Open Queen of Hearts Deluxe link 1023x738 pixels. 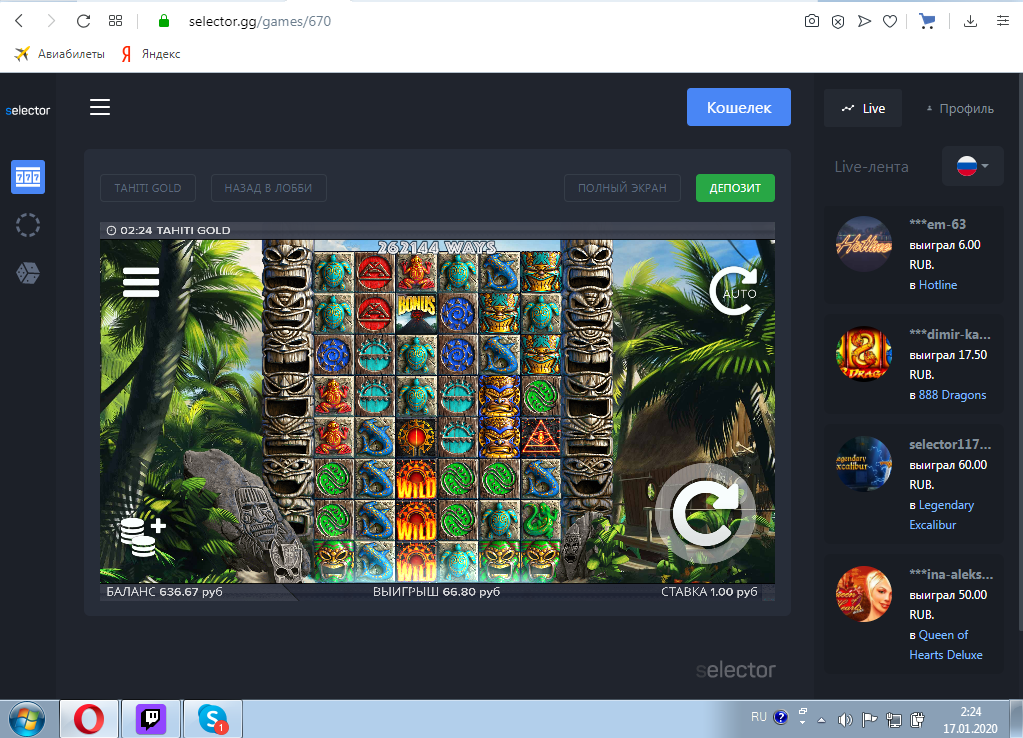pyautogui.click(x=945, y=645)
